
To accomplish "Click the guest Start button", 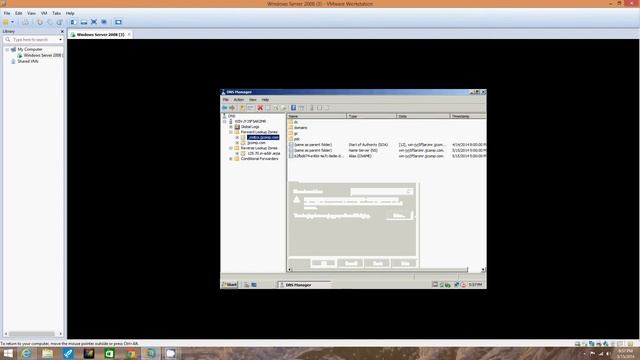I will pyautogui.click(x=229, y=285).
